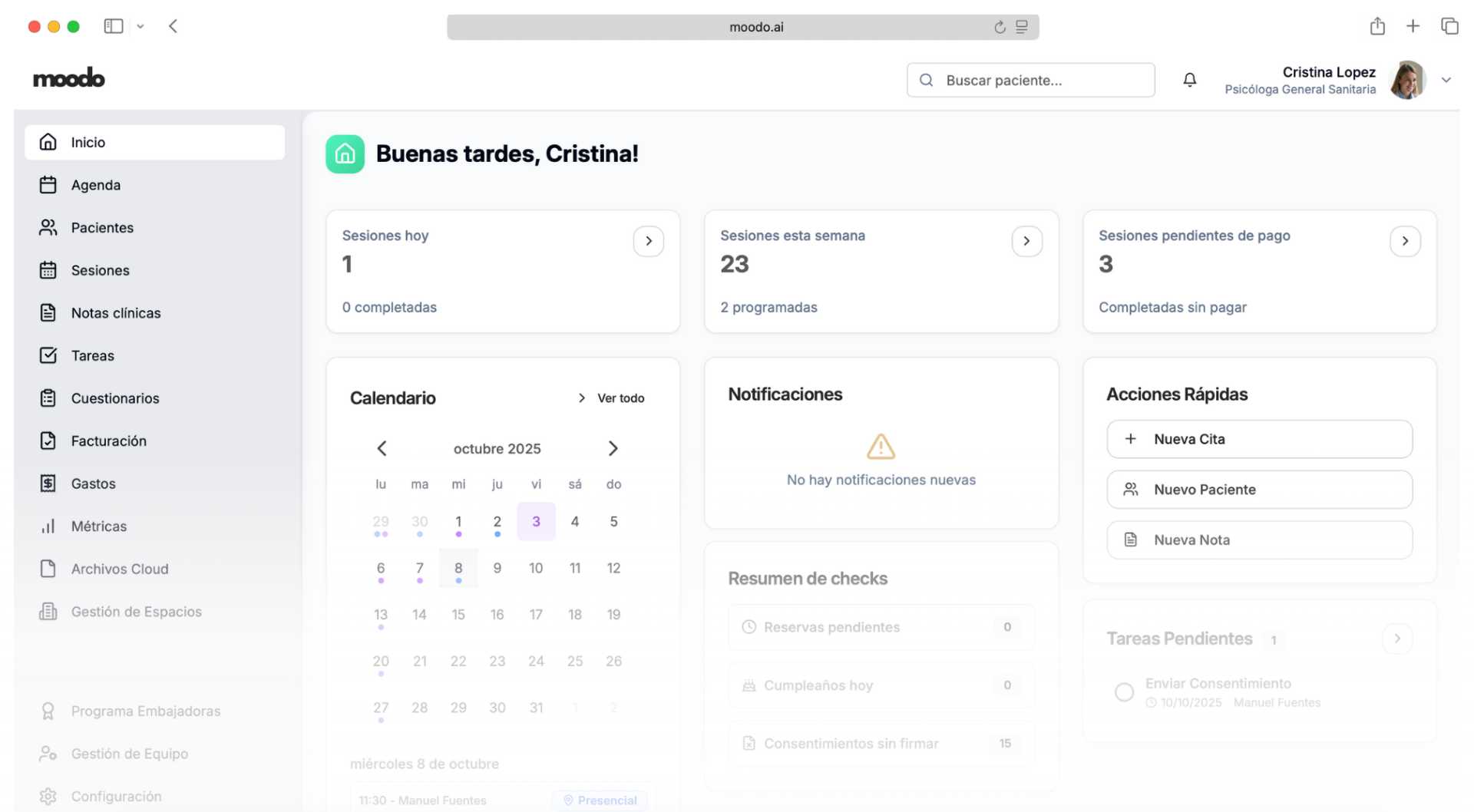Select the purple highlighted day 3 in calendar
The height and width of the screenshot is (812, 1474).
[536, 521]
